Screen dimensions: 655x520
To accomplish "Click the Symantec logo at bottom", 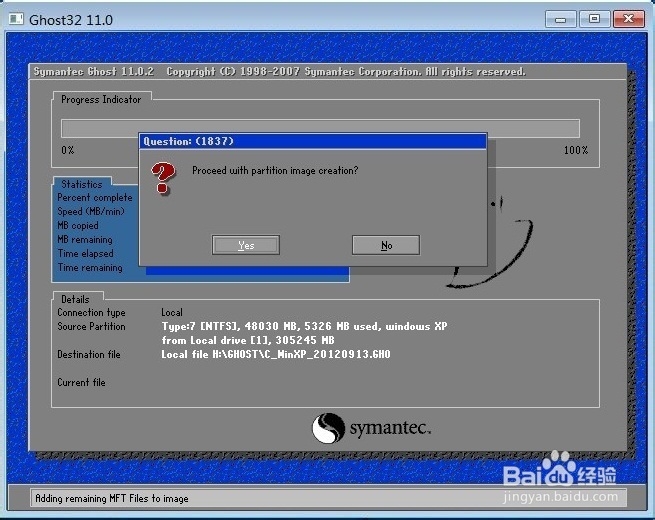I will coord(371,428).
